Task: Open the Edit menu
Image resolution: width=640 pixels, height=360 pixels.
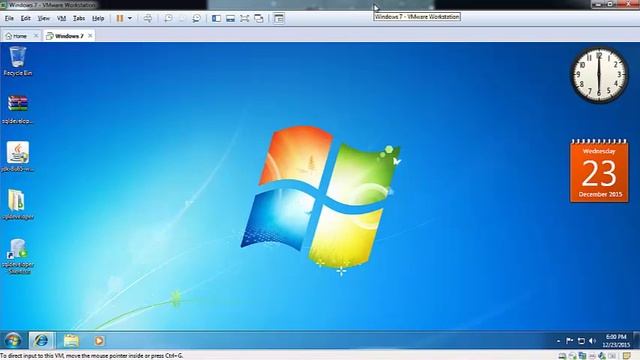Action: [x=26, y=18]
